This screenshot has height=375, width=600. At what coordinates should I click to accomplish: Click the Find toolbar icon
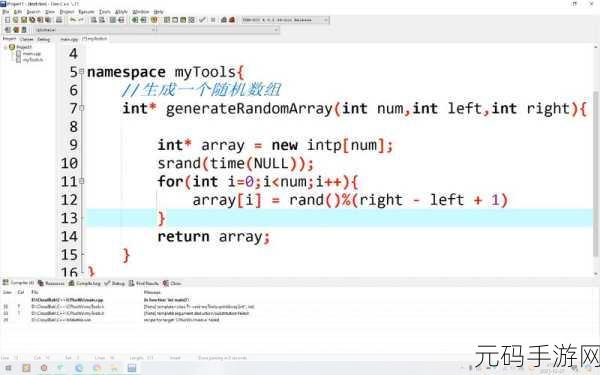coord(93,20)
